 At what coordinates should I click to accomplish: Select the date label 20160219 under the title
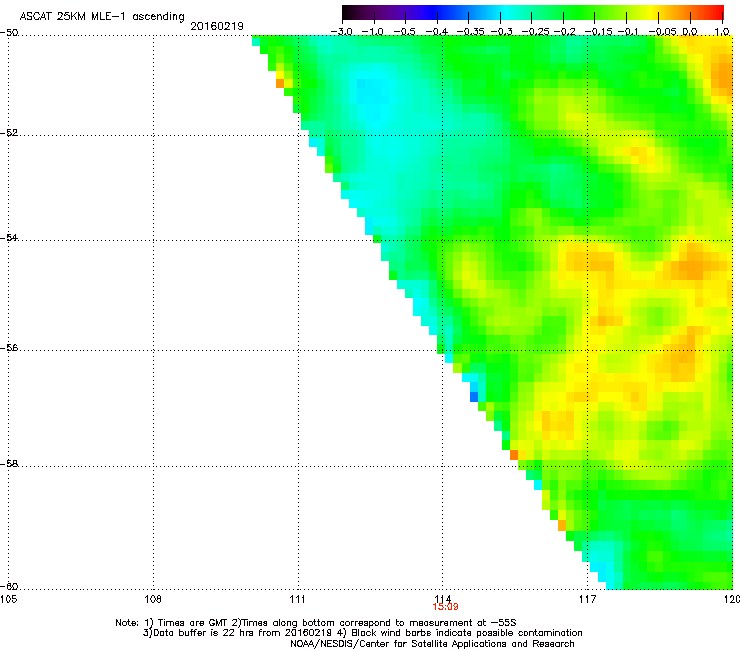tap(217, 26)
